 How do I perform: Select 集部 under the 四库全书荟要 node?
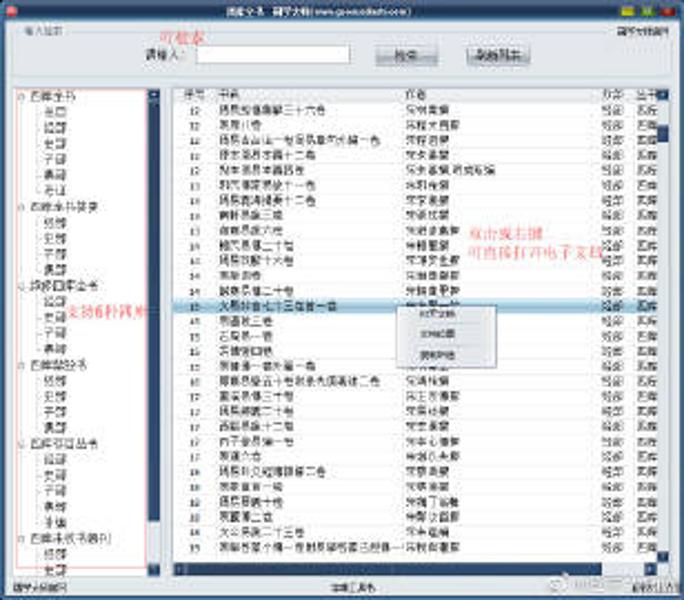tap(54, 269)
